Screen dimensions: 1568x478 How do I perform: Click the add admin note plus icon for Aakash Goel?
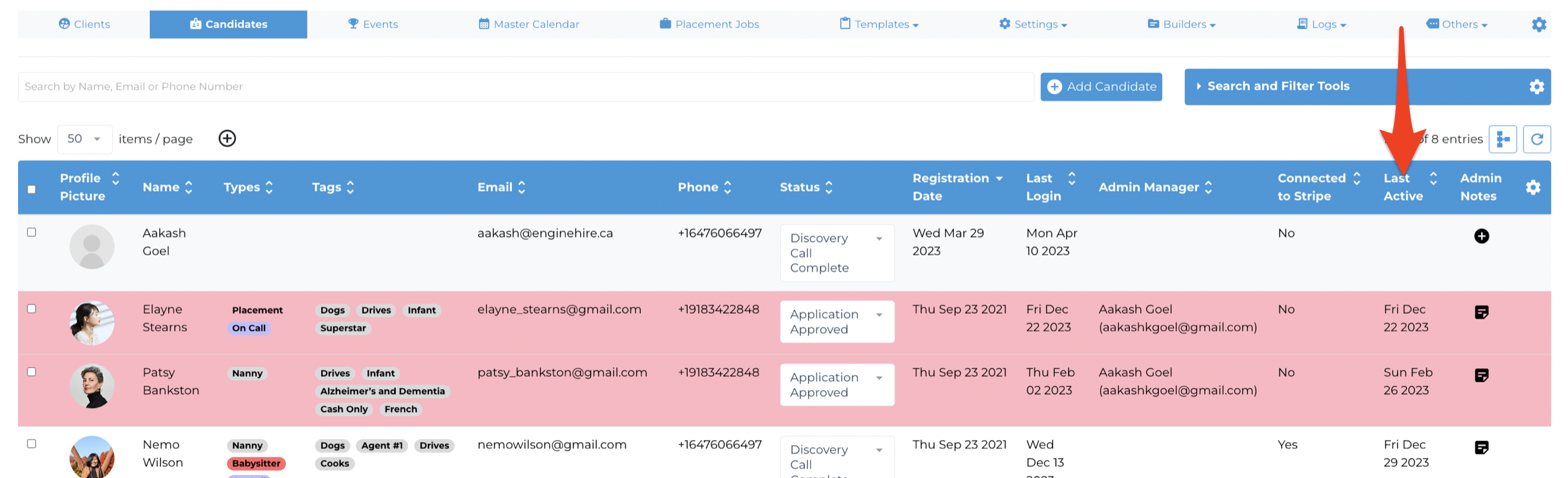tap(1481, 236)
